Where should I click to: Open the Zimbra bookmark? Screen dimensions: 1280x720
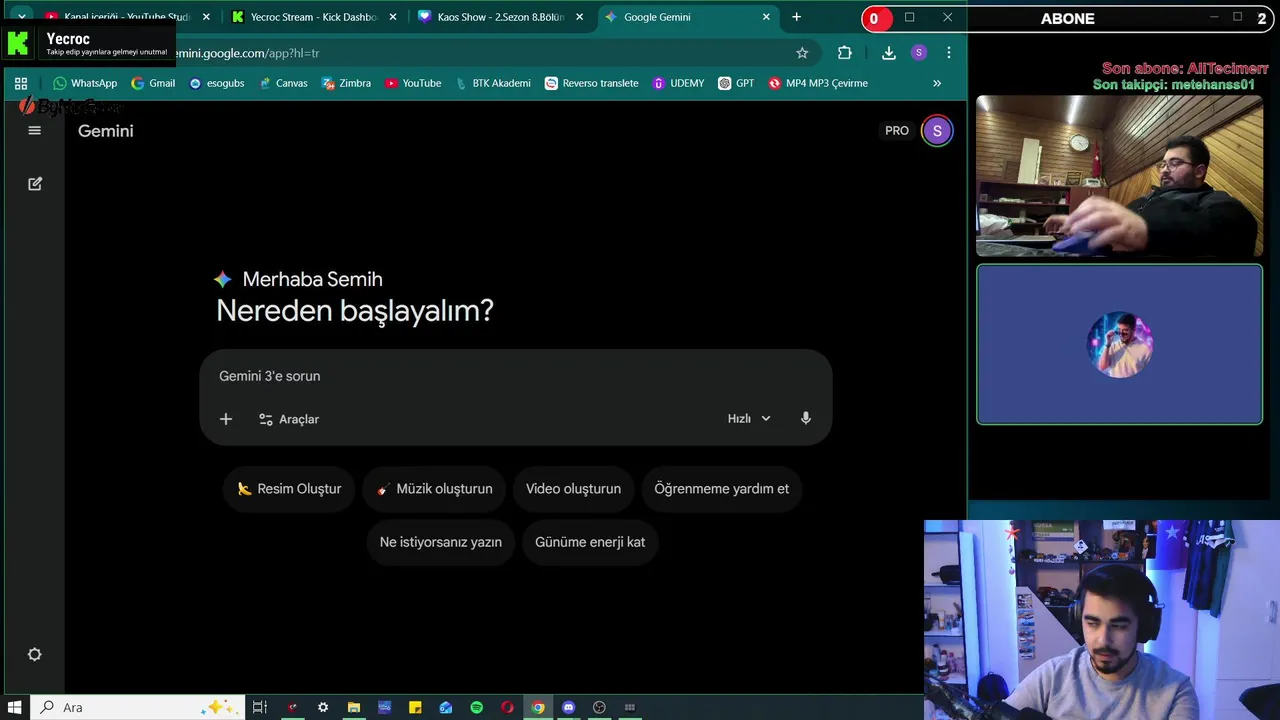(346, 83)
